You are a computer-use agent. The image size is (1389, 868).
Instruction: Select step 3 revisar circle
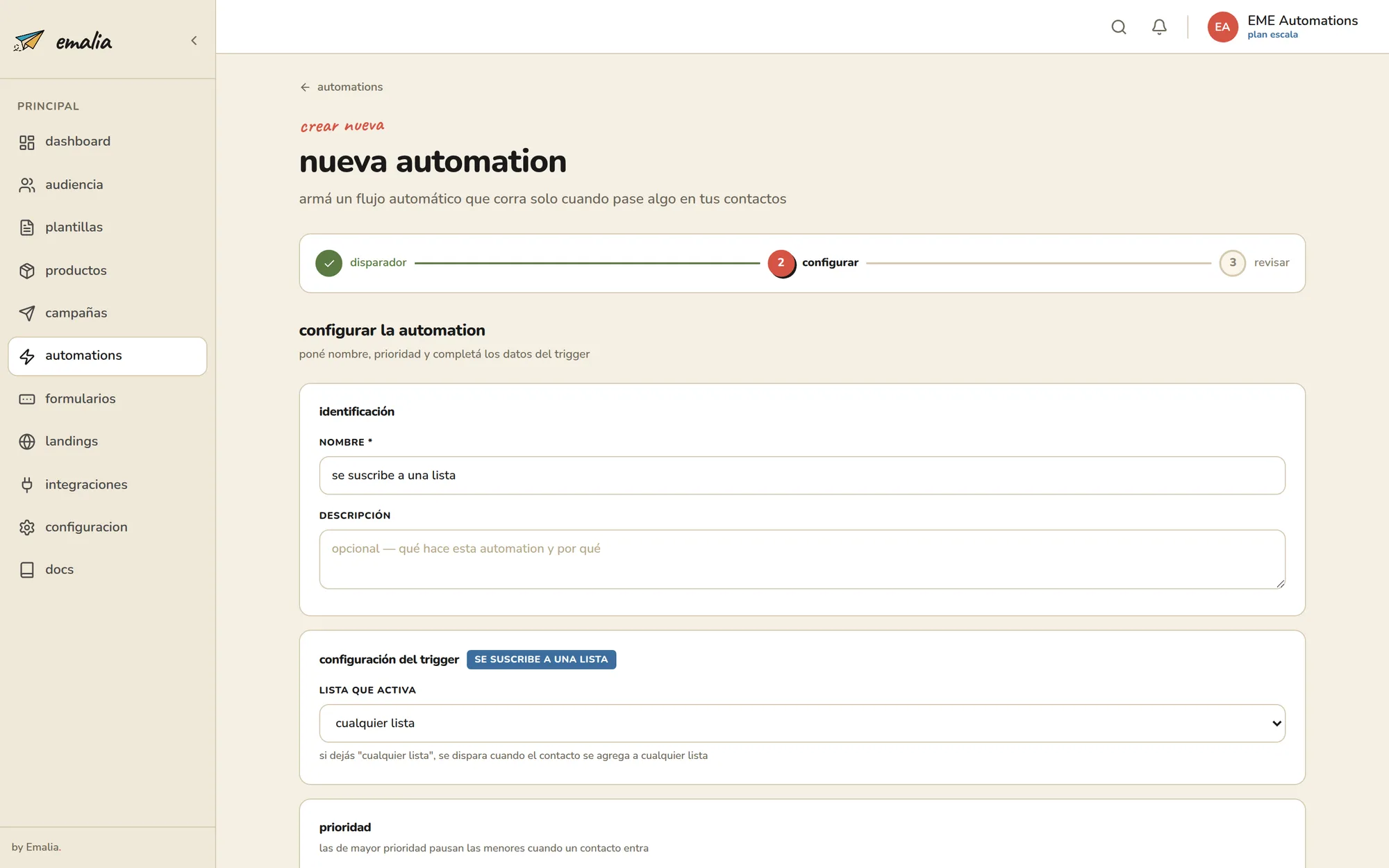pos(1233,263)
